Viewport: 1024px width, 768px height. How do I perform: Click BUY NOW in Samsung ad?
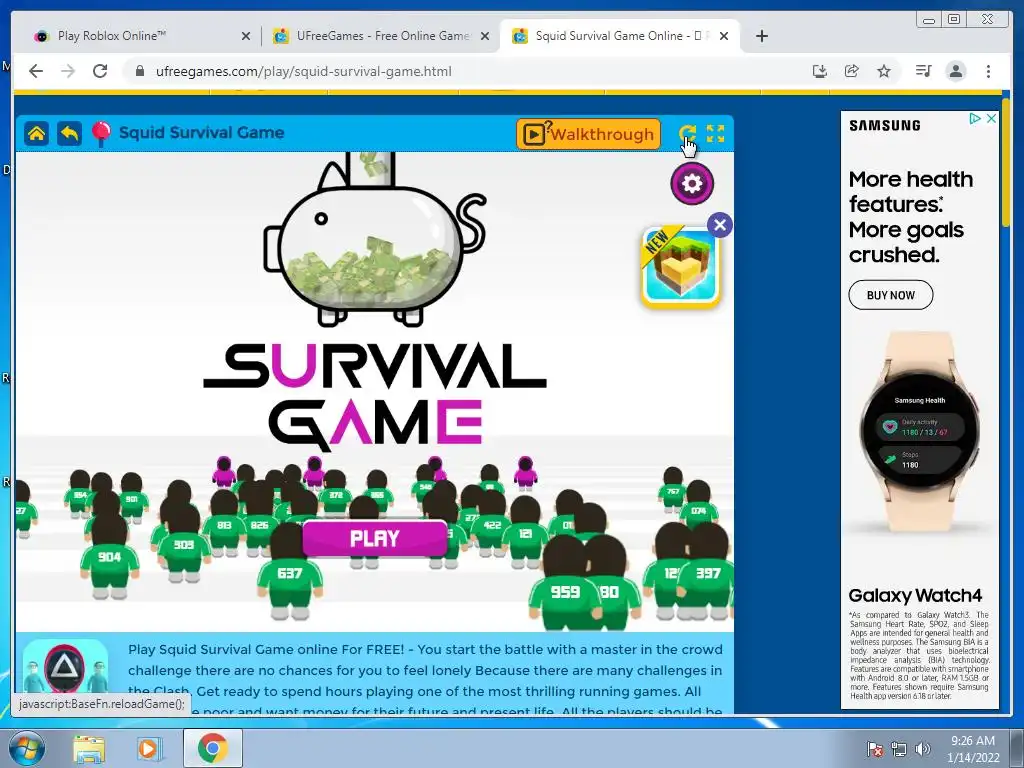click(891, 295)
